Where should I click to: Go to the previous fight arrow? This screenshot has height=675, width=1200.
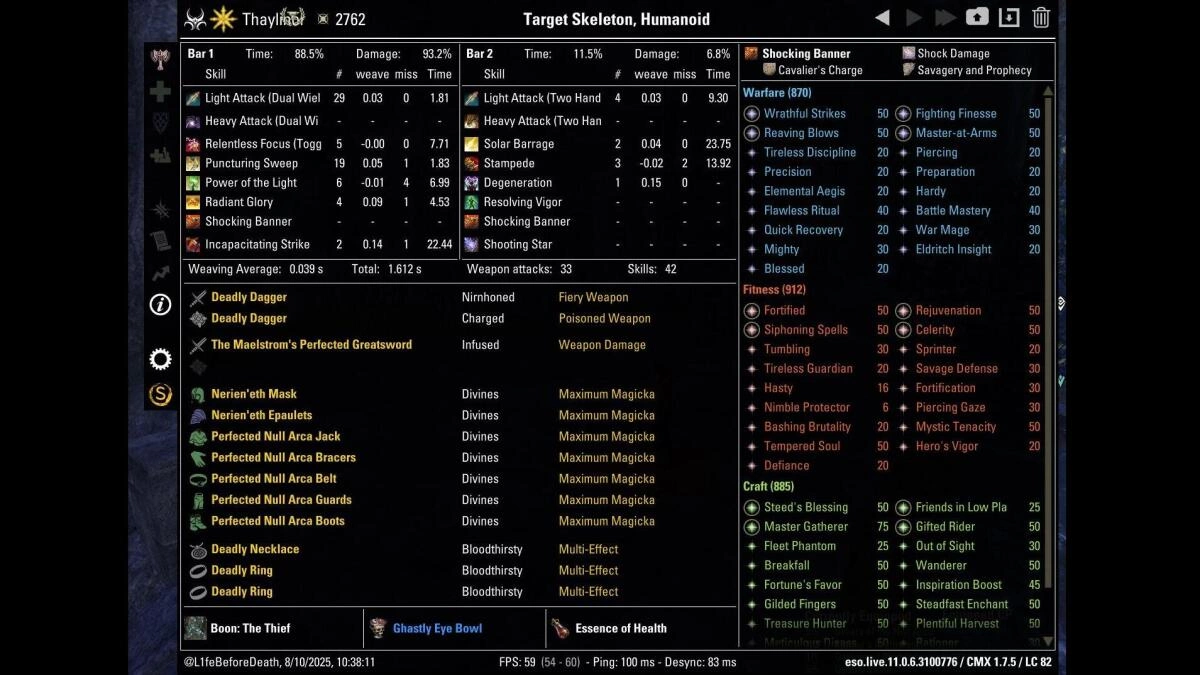(882, 18)
